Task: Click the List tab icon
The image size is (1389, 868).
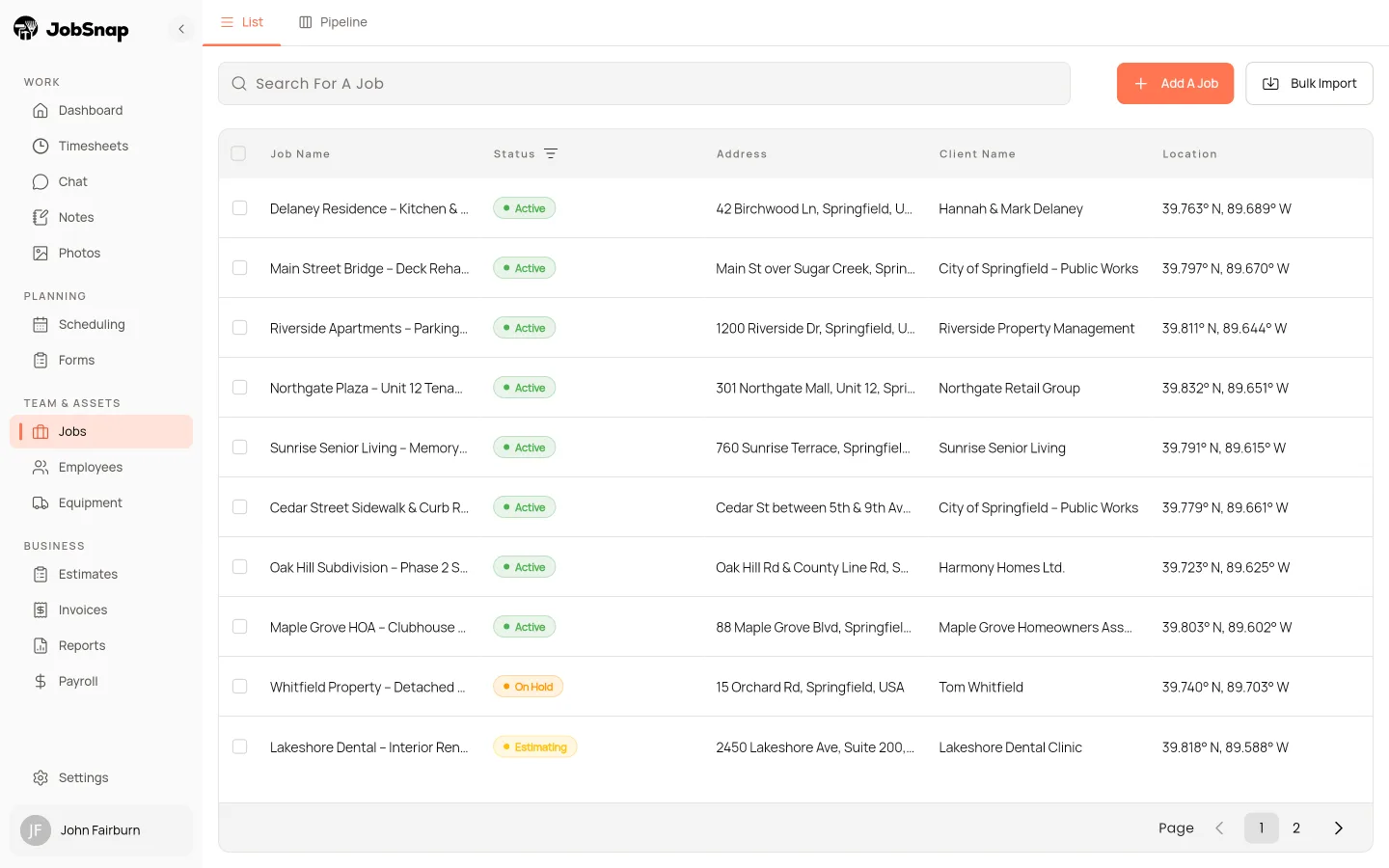Action: click(x=228, y=22)
